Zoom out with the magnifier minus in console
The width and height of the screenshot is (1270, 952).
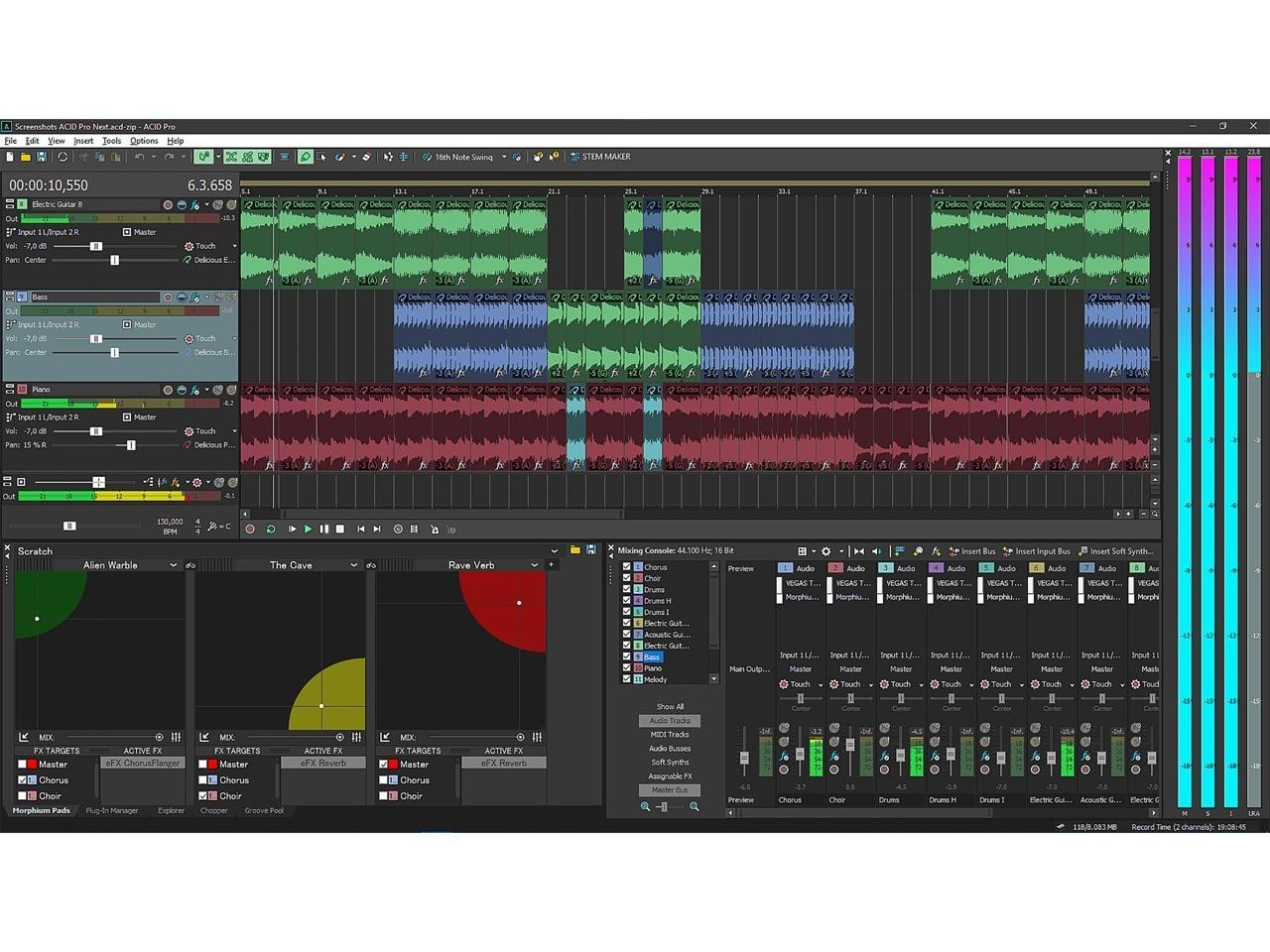646,807
